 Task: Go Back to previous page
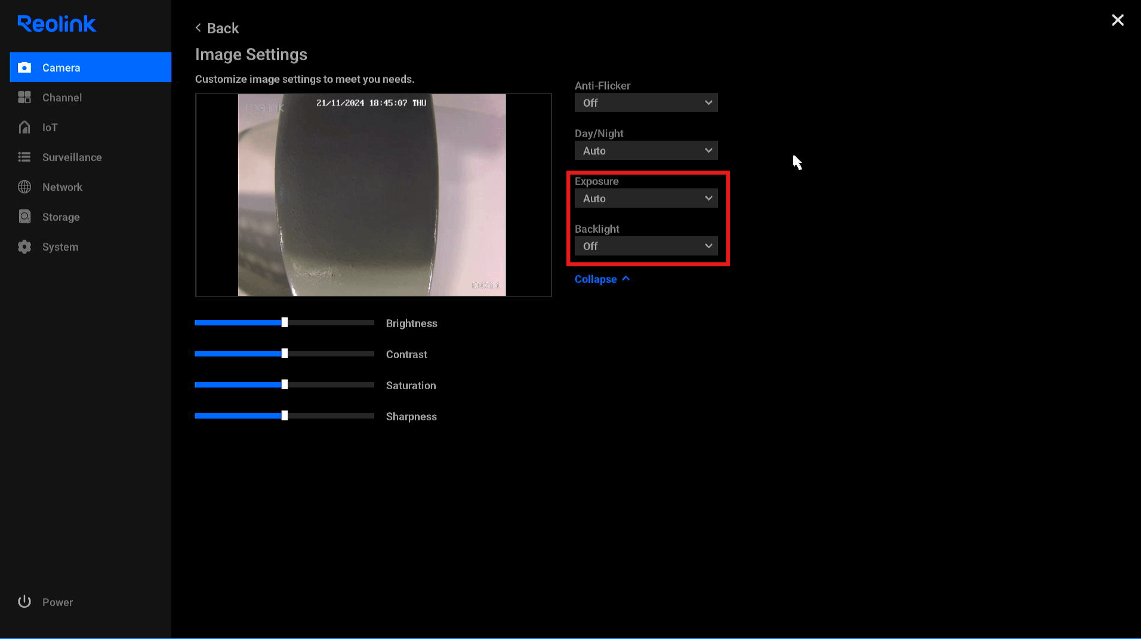217,28
